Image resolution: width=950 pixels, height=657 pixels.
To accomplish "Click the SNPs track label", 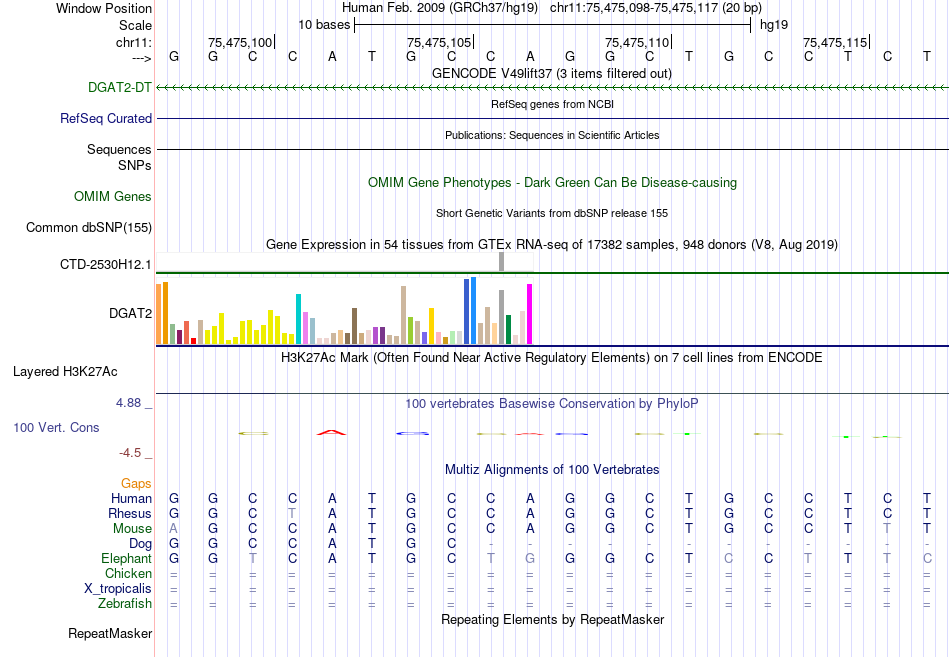I will click(x=135, y=165).
